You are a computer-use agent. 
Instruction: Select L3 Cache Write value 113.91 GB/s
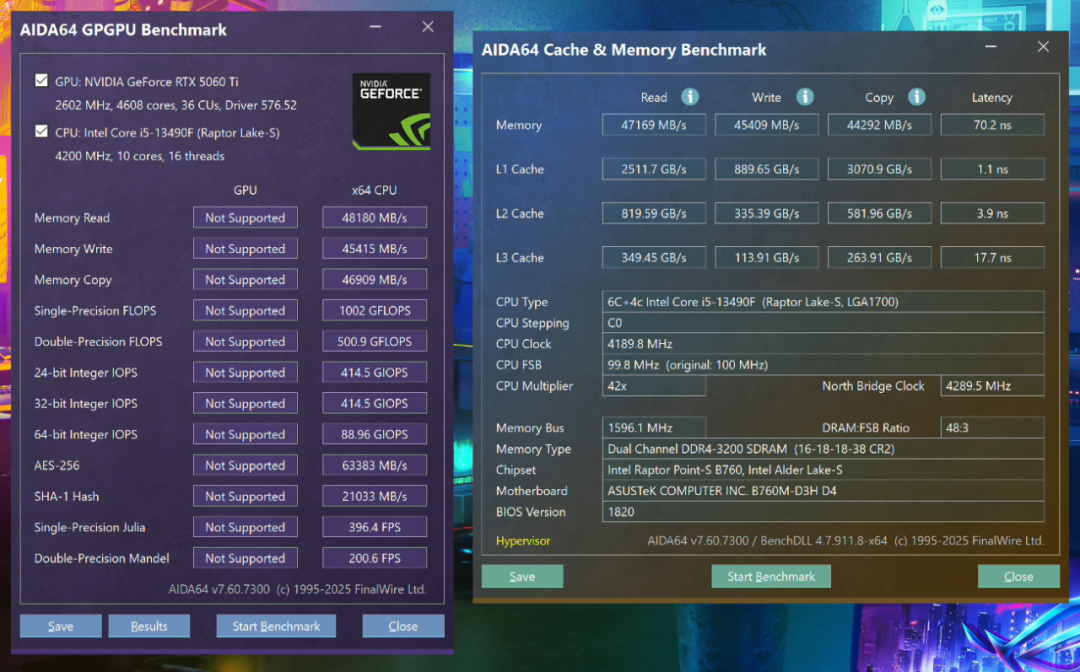(767, 258)
